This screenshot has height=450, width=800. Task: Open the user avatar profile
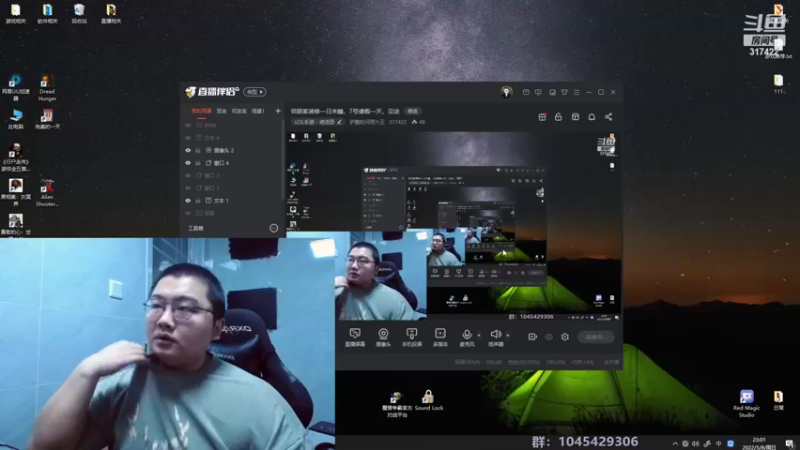(506, 92)
